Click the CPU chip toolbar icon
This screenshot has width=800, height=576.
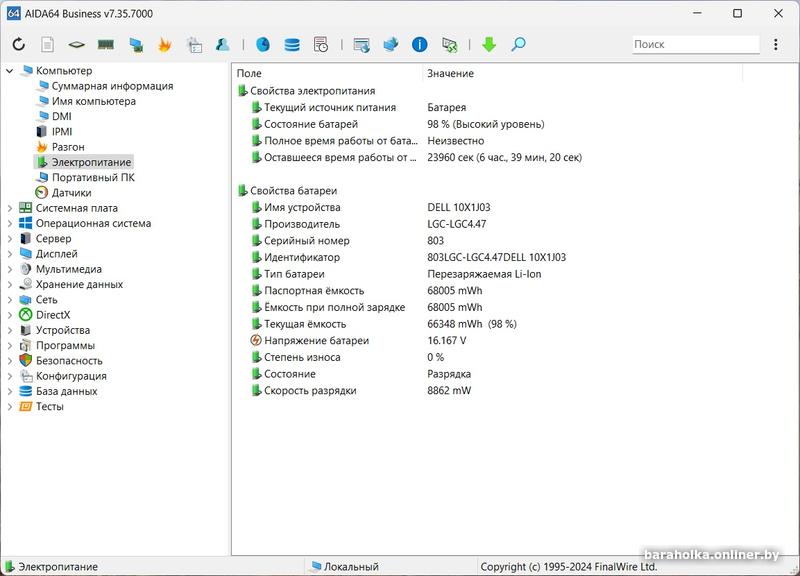click(77, 45)
